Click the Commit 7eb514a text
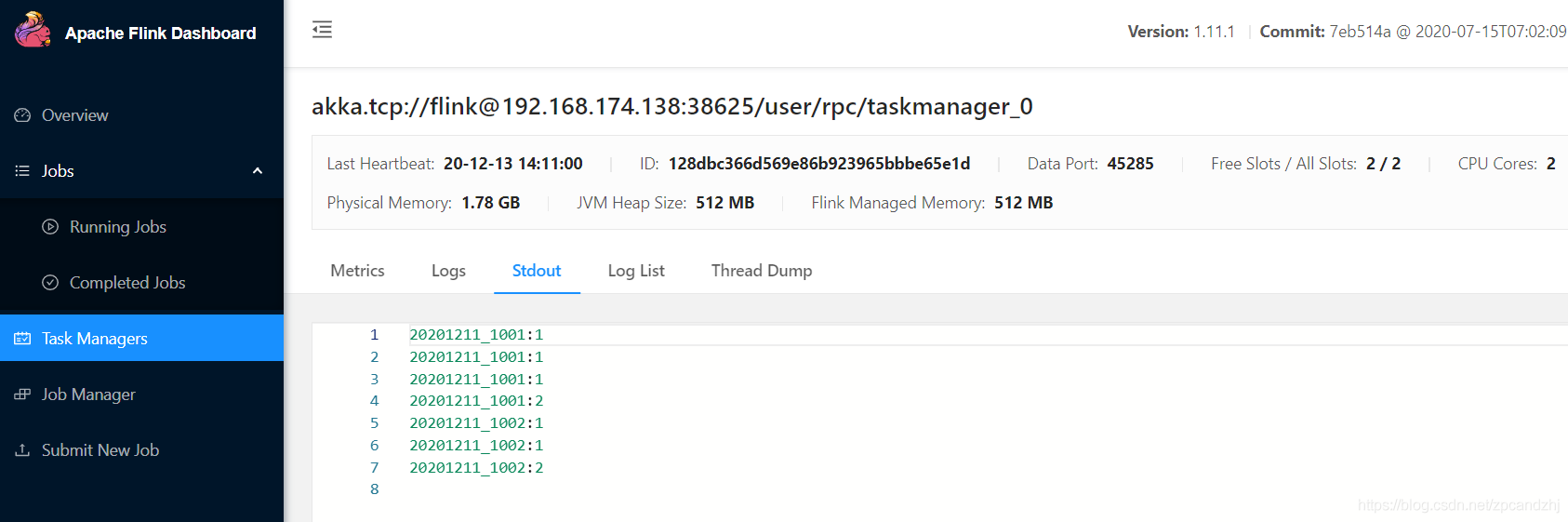 (x=1413, y=32)
